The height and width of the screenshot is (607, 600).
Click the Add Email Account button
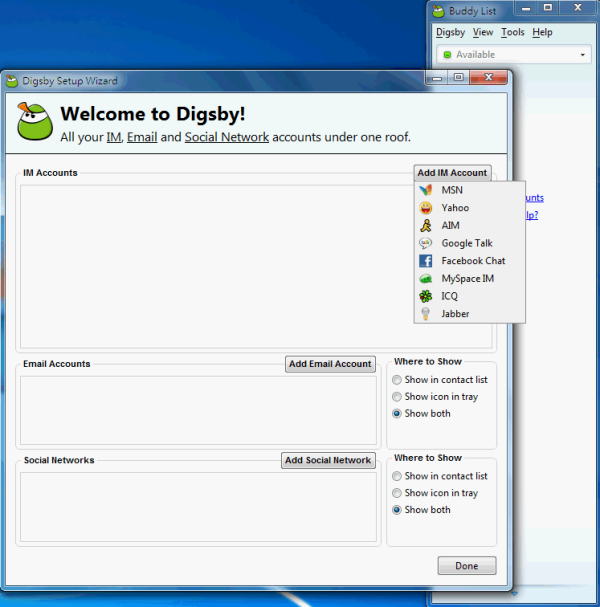click(330, 364)
